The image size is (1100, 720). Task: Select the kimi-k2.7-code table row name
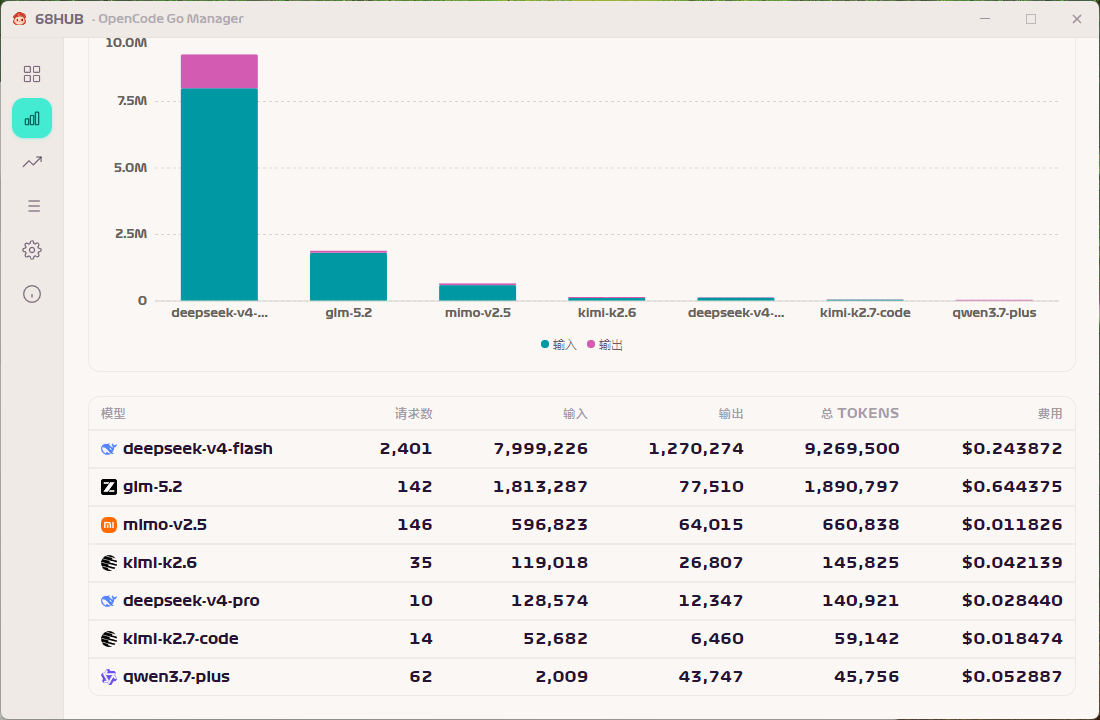(181, 639)
